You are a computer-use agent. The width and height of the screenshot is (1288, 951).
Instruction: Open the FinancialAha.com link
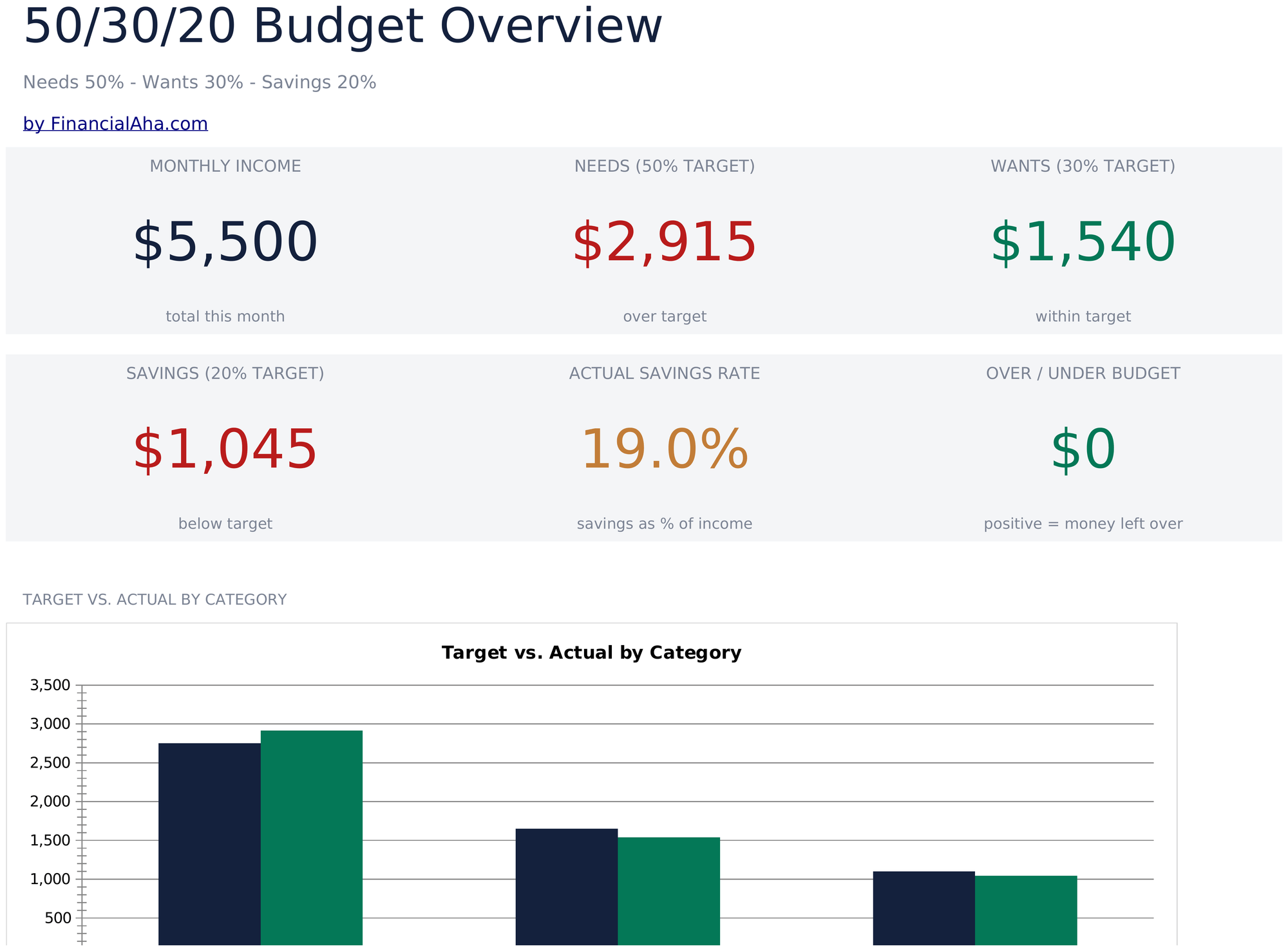(x=115, y=124)
